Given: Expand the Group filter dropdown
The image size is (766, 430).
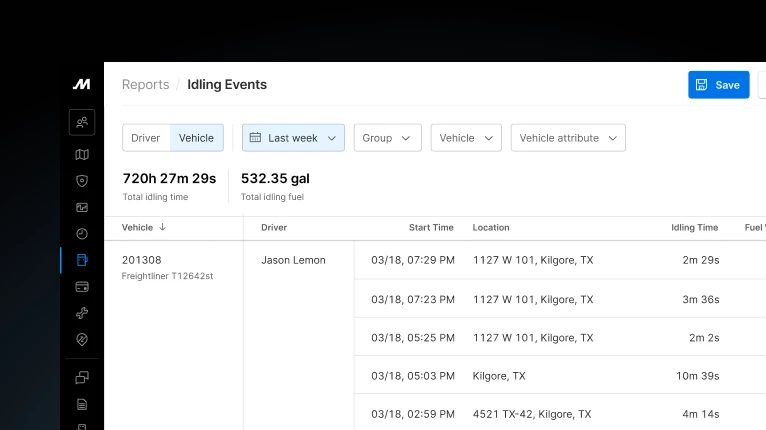Looking at the screenshot, I should pos(387,138).
